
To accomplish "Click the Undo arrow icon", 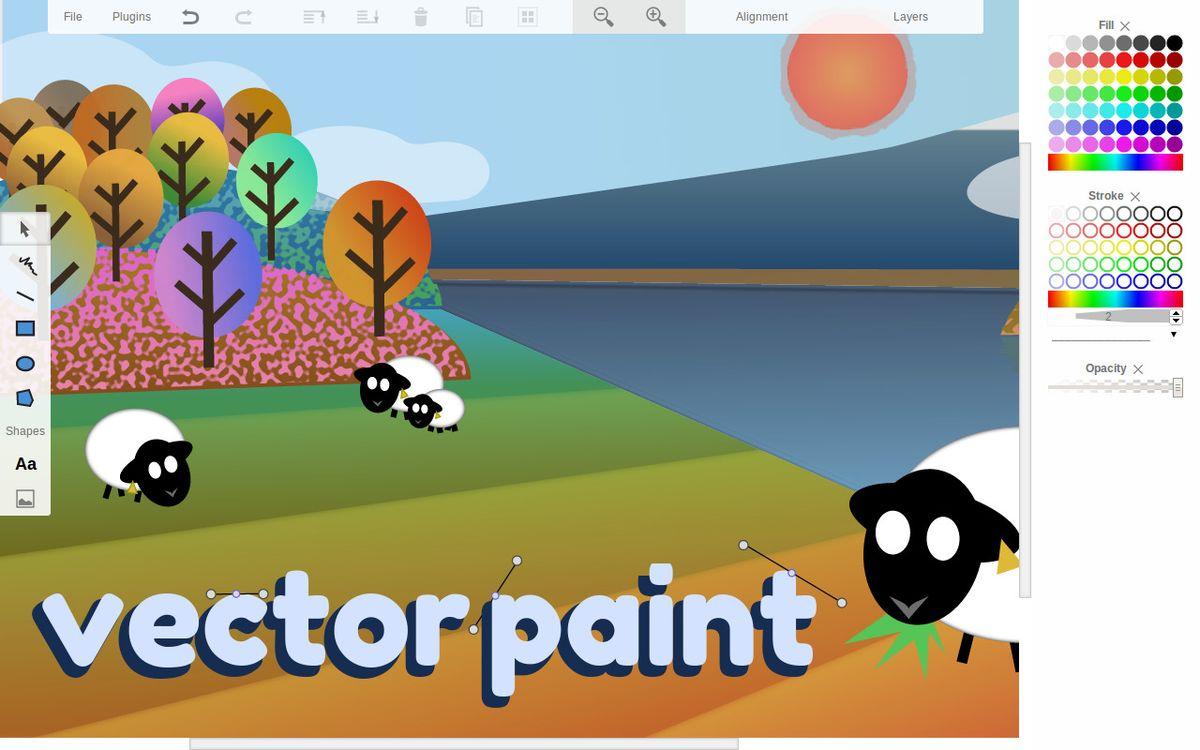I will click(x=190, y=17).
